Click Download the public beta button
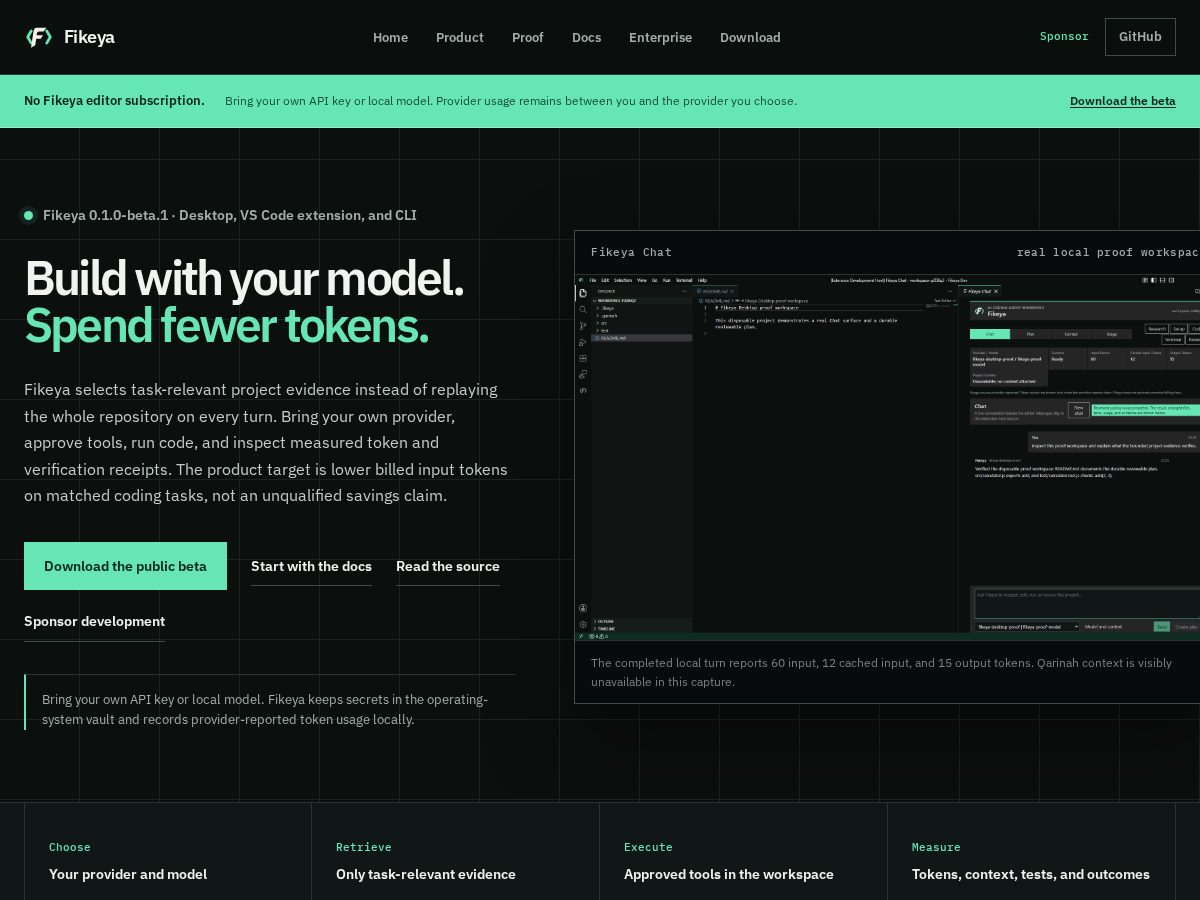This screenshot has width=1200, height=900. pyautogui.click(x=125, y=566)
